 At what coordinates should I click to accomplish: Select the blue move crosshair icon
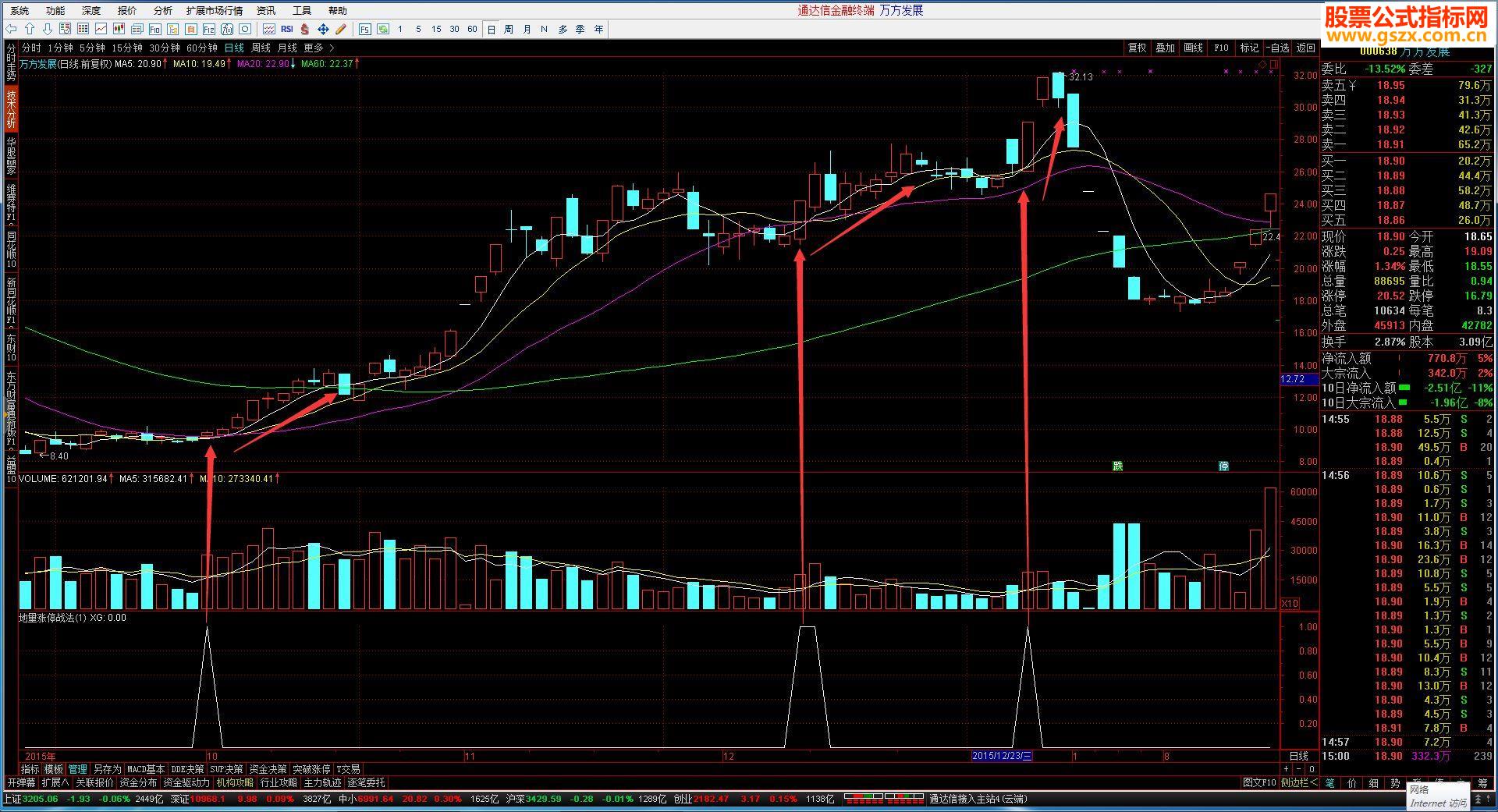322,29
